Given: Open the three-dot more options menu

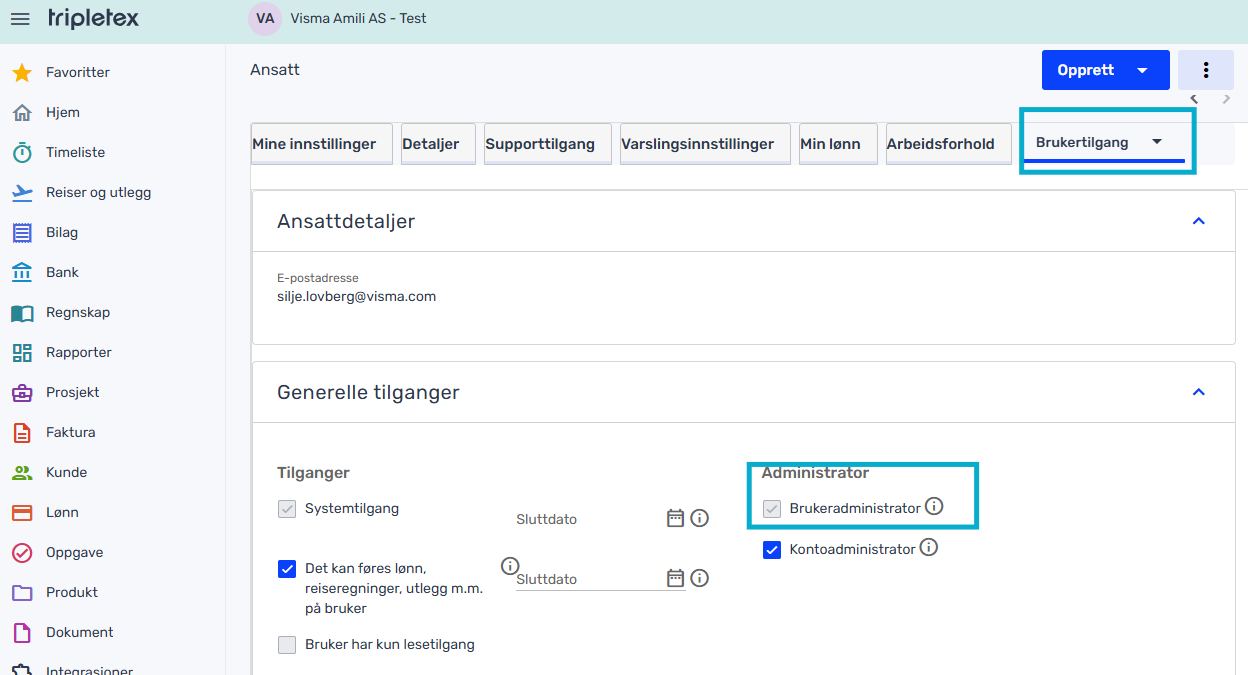Looking at the screenshot, I should tap(1206, 70).
